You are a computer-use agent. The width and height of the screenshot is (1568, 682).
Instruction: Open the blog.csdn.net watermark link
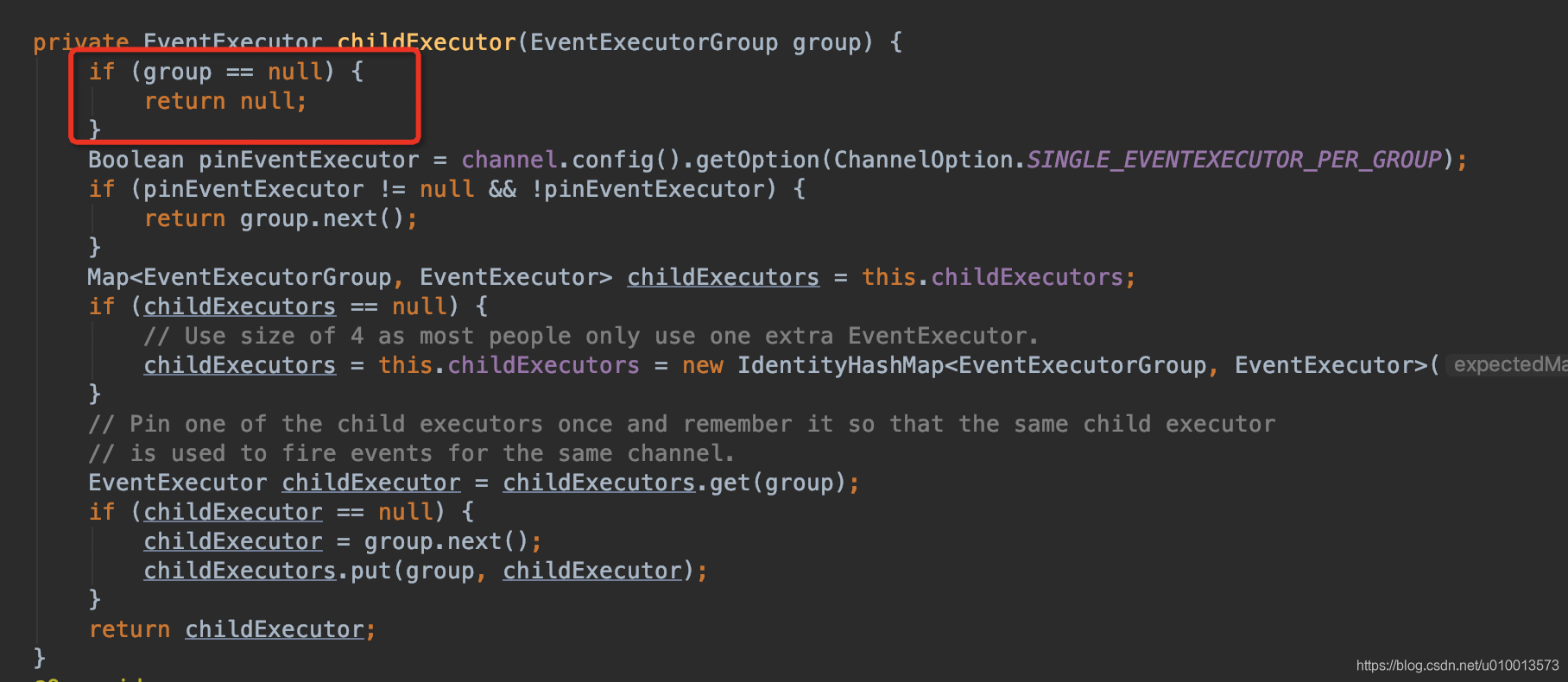click(x=1457, y=666)
